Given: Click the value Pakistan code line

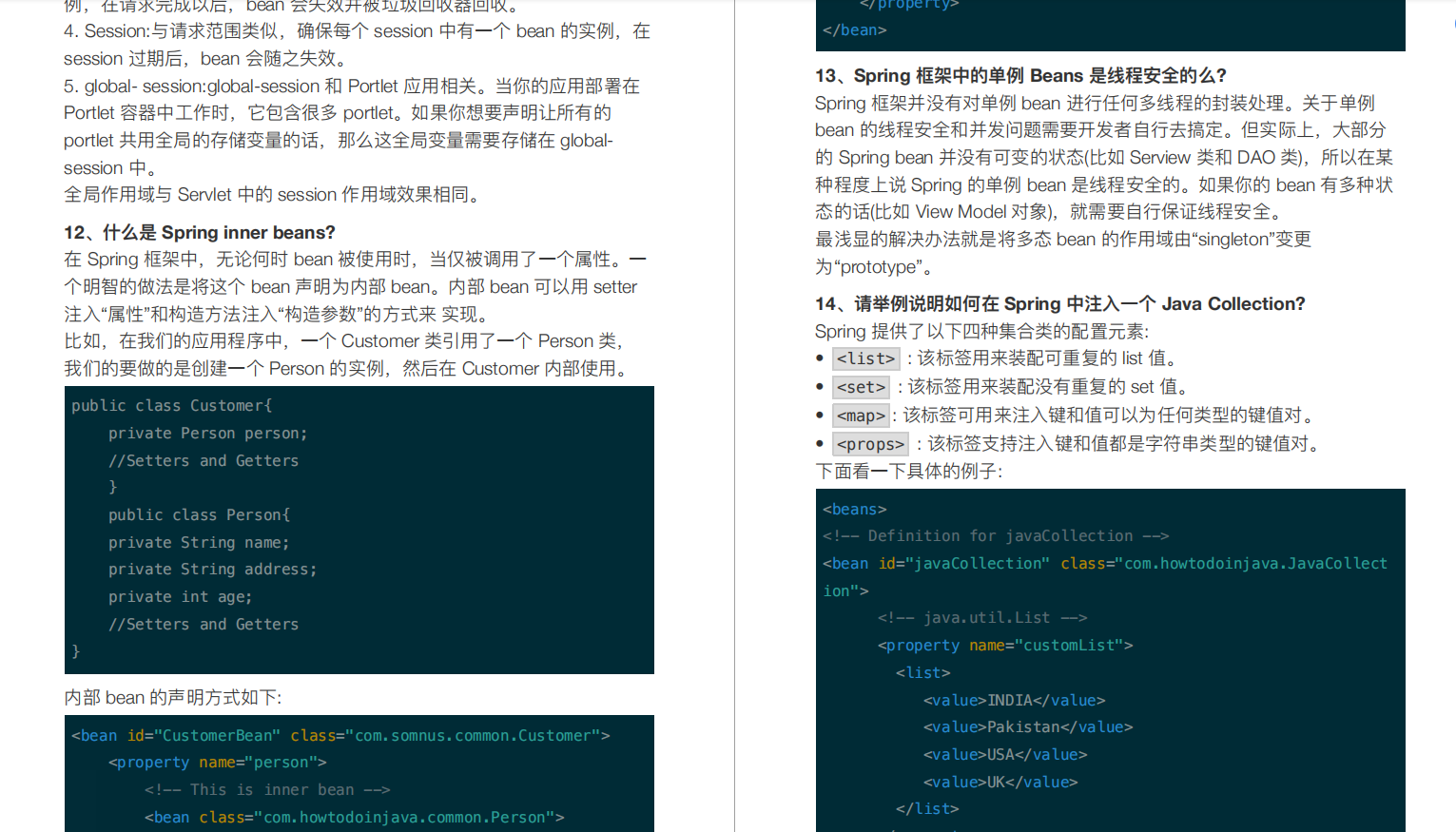Looking at the screenshot, I should [x=1028, y=726].
